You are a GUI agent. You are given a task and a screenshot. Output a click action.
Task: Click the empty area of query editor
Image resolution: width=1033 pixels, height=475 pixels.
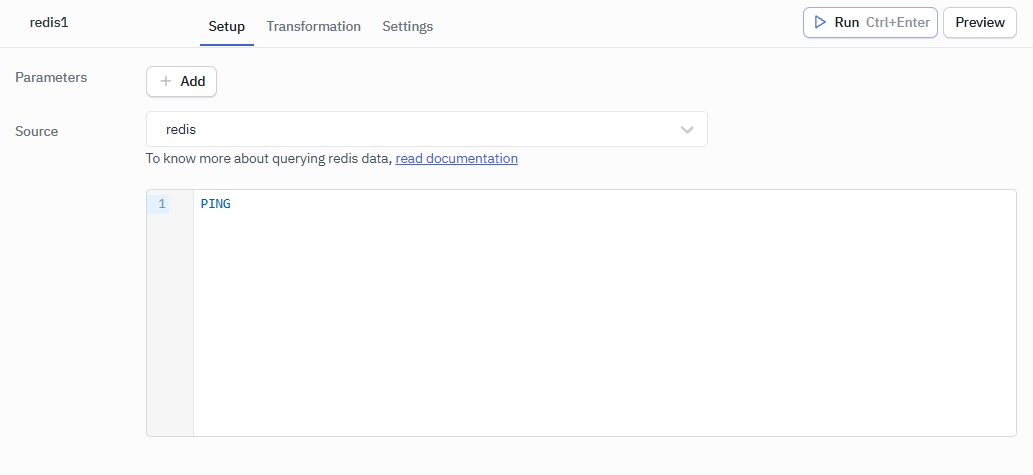(x=600, y=330)
